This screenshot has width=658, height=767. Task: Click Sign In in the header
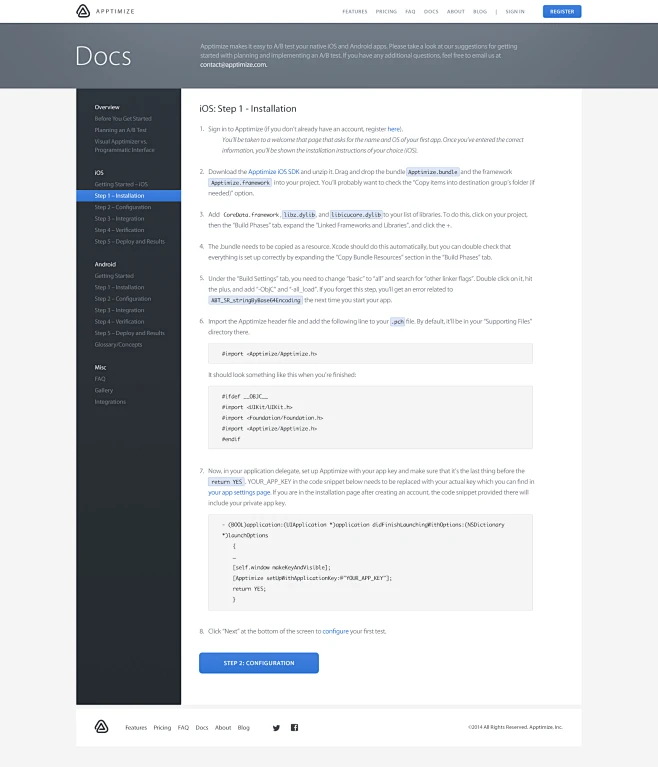(x=515, y=11)
